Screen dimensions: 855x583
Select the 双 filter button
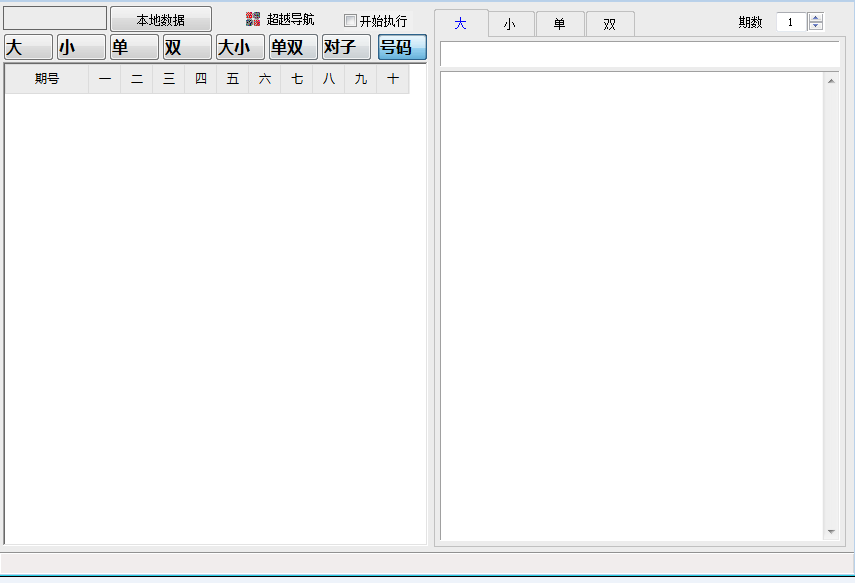tap(187, 47)
